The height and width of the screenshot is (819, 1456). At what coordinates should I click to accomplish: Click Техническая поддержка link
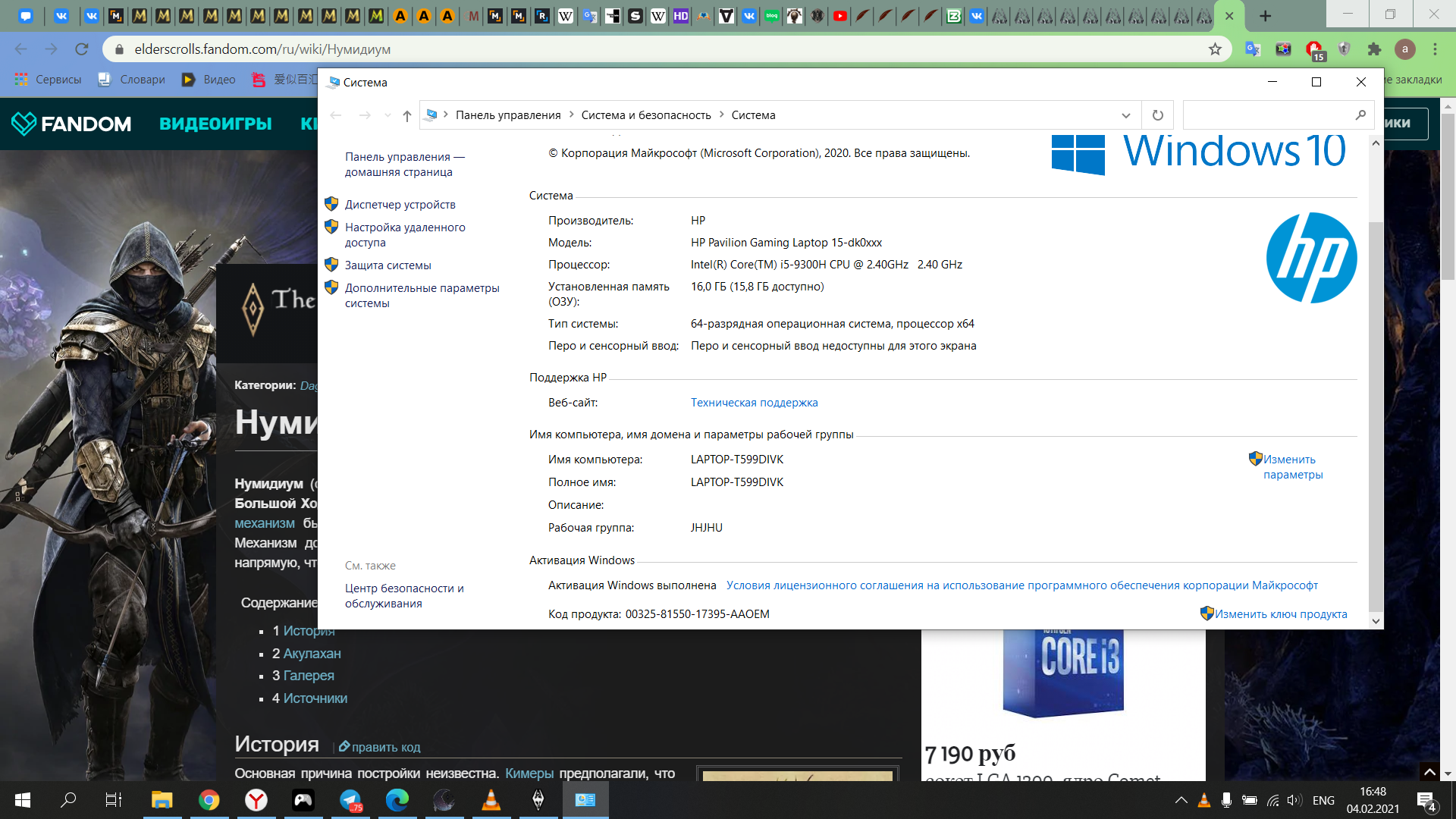pos(754,403)
